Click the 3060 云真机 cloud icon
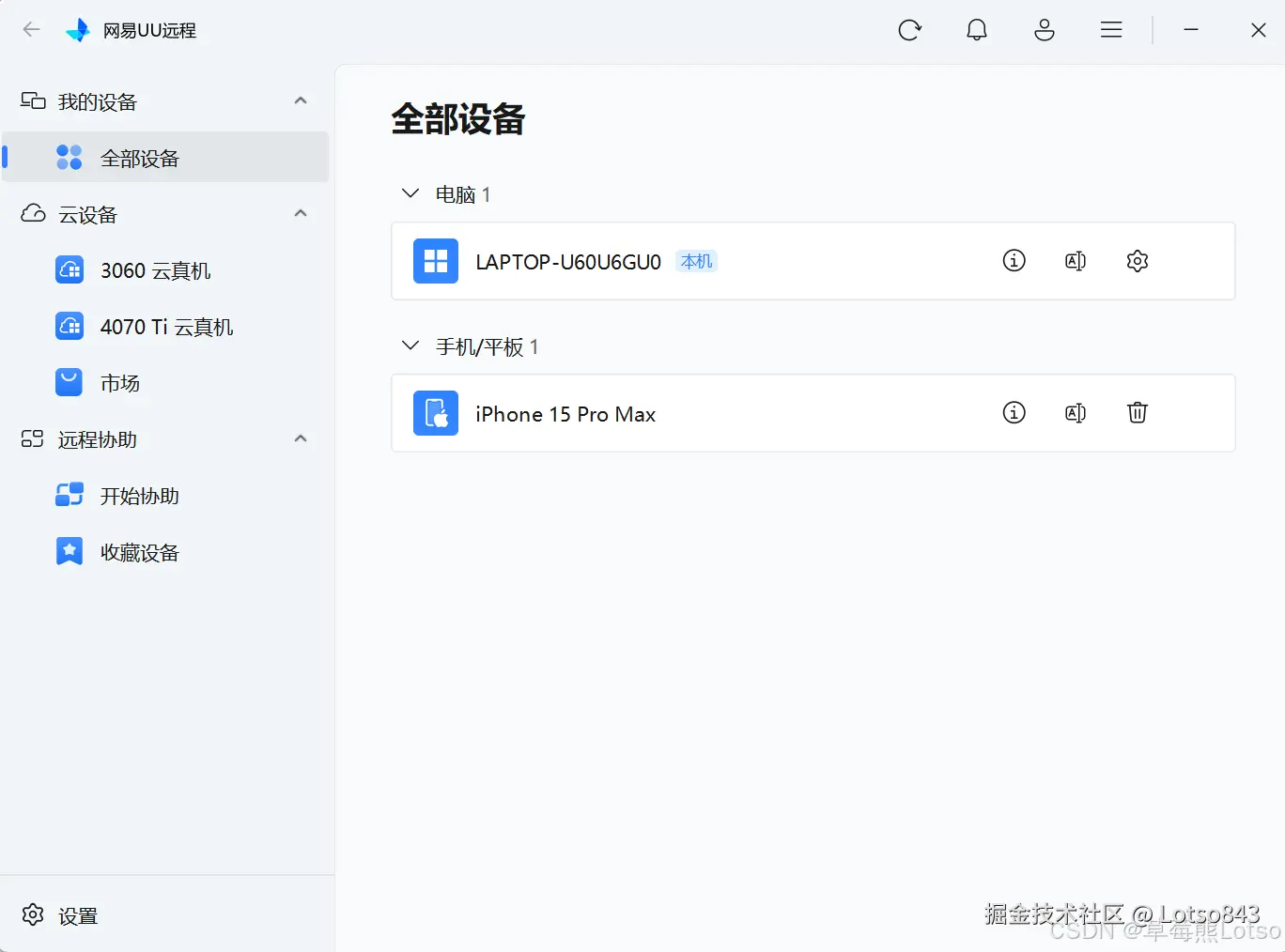 click(70, 270)
